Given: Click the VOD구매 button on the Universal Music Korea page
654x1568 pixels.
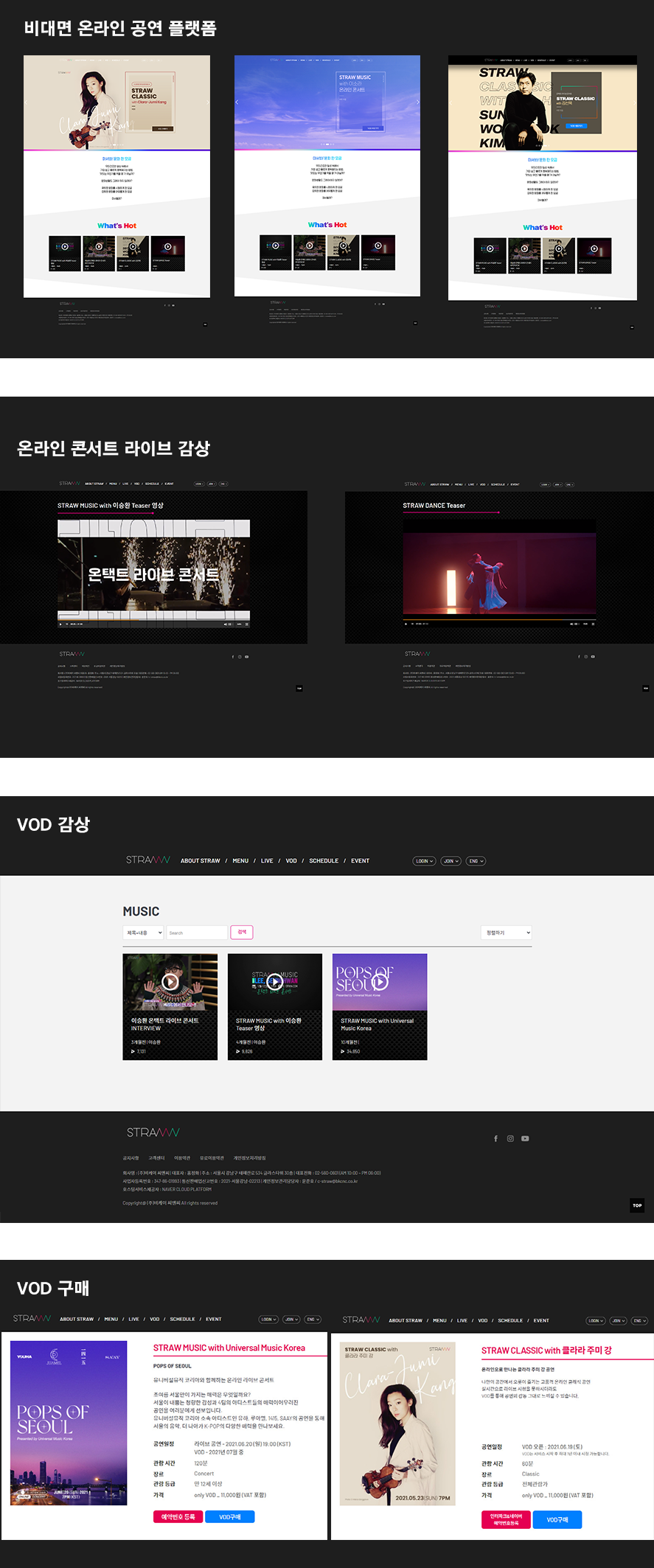Looking at the screenshot, I should click(x=230, y=1516).
